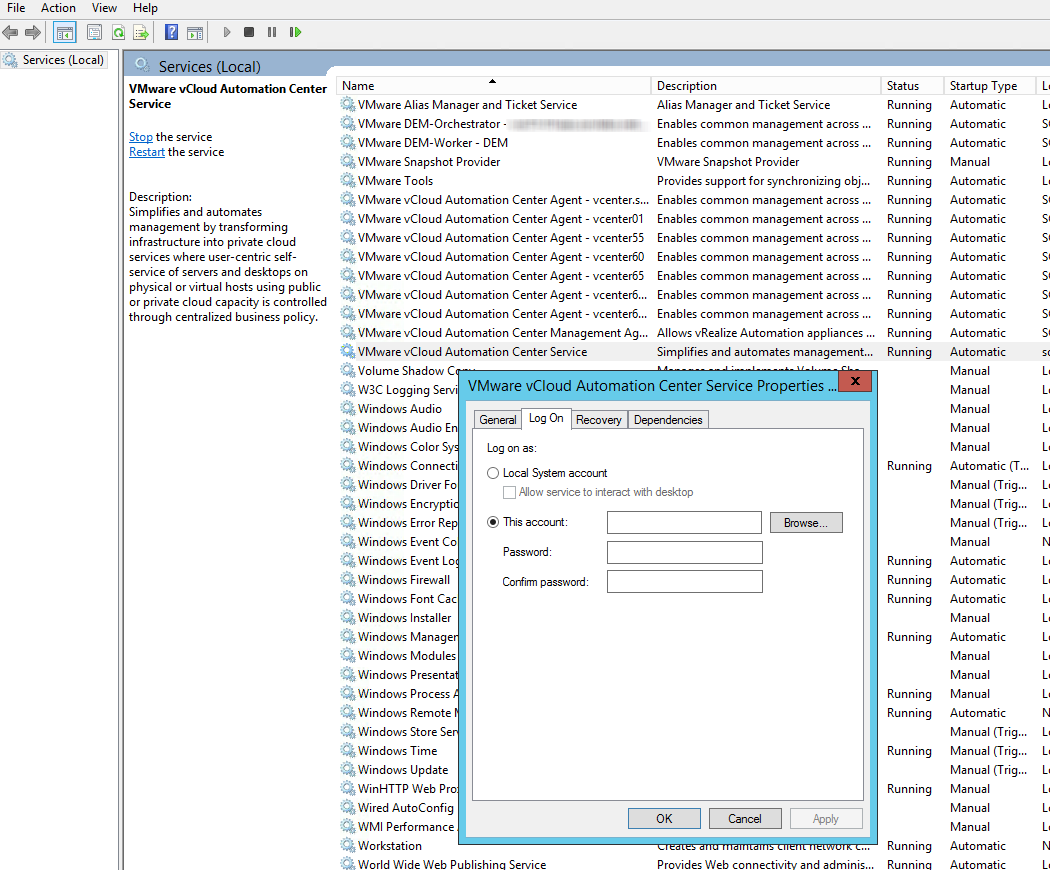Screen dimensions: 1050x870
Task: Click the Stop Service square icon
Action: pos(249,32)
